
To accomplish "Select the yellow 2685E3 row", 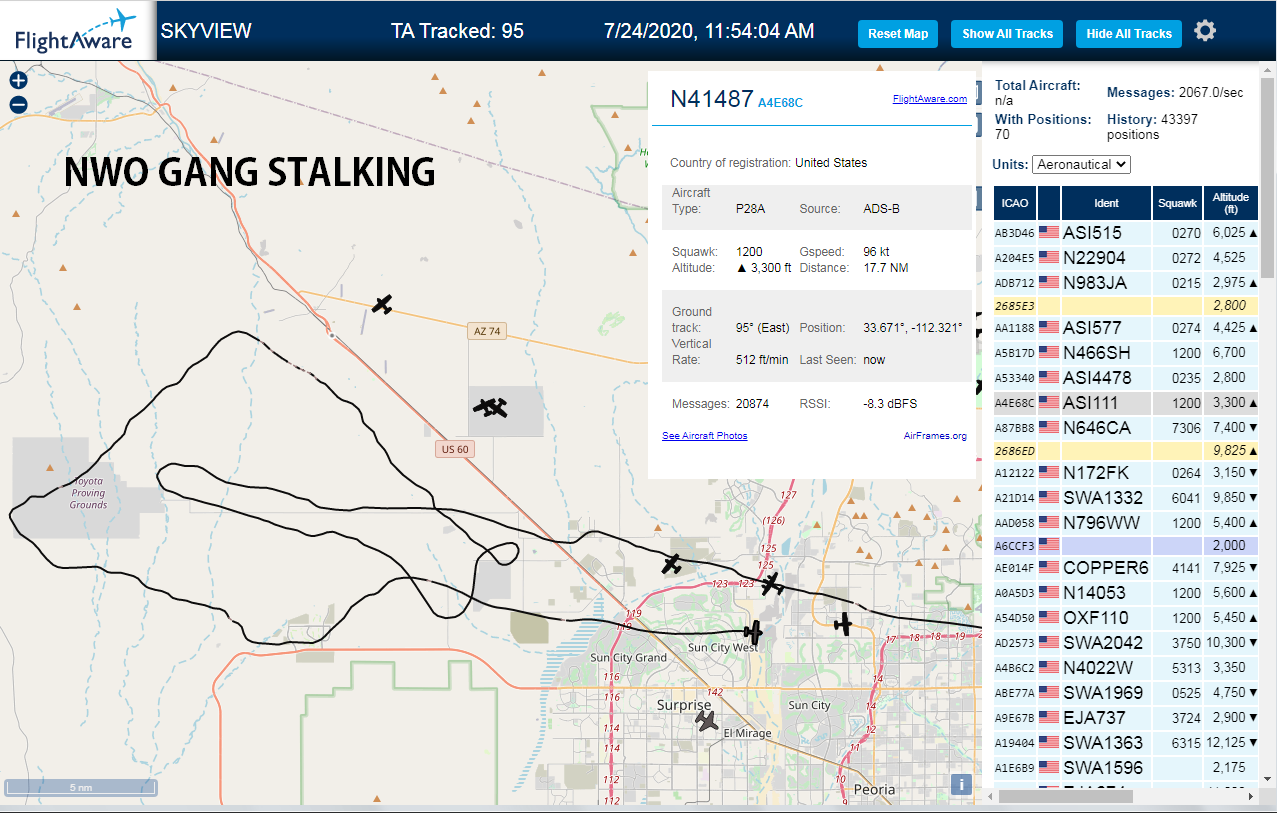I will pos(1127,306).
